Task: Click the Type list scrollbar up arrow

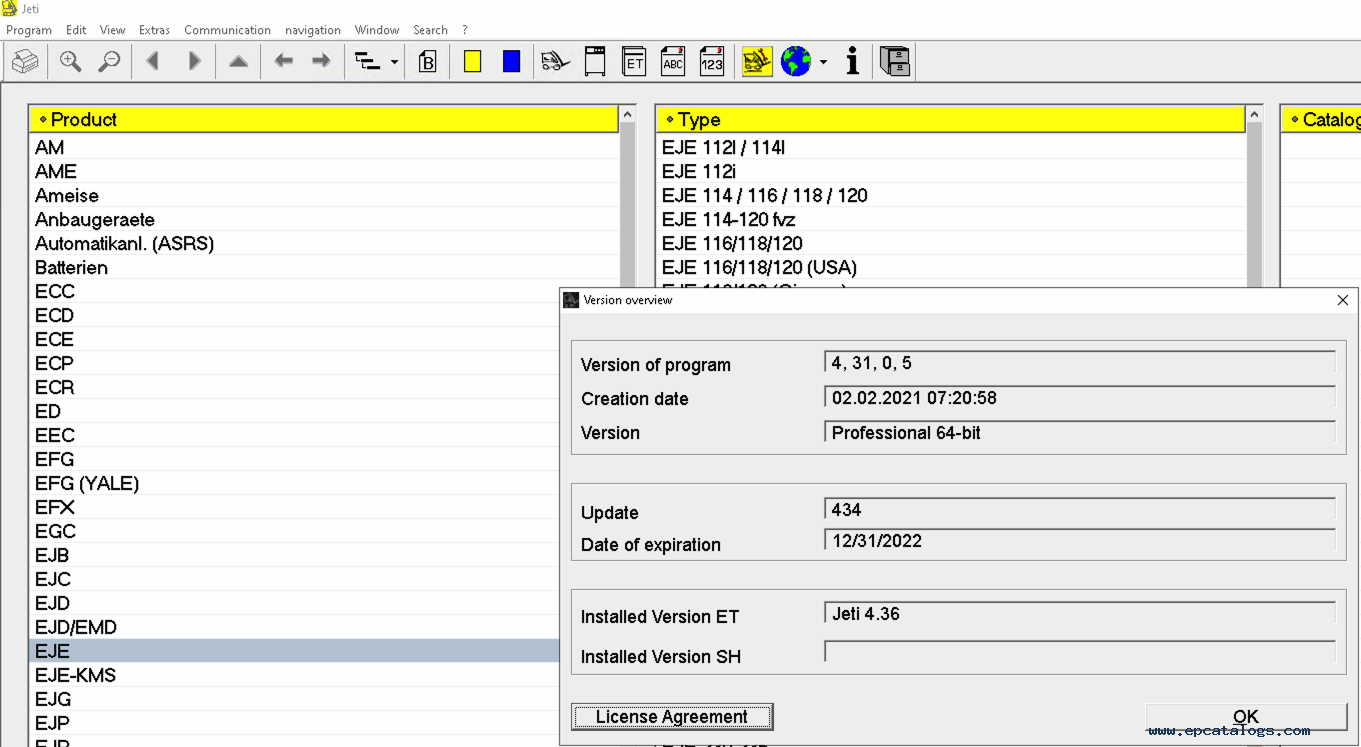Action: [x=1254, y=115]
